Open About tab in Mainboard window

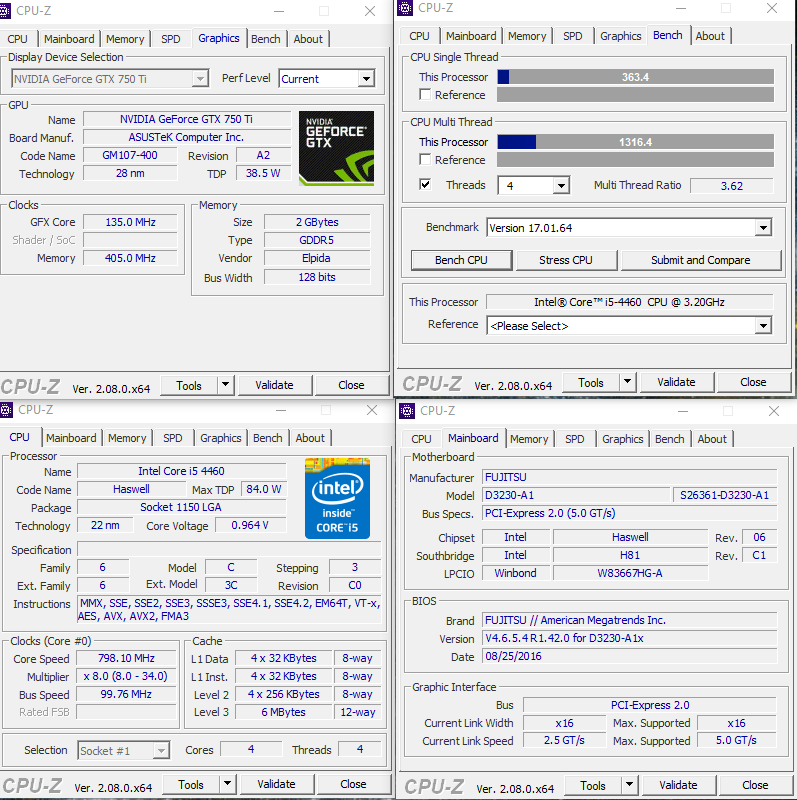[712, 439]
